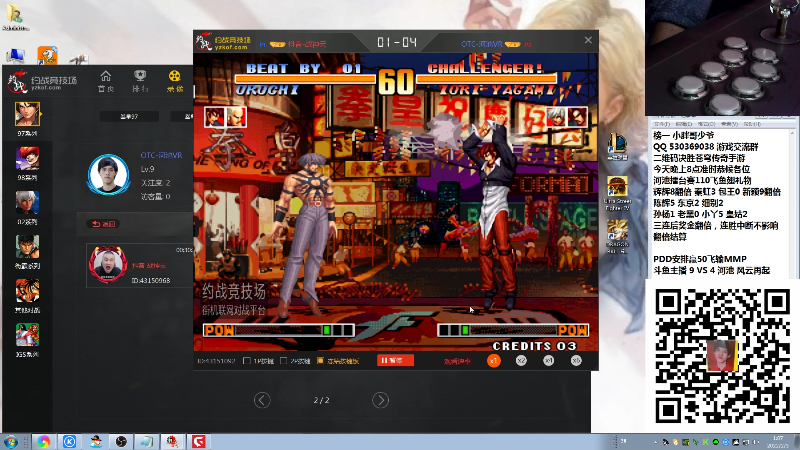800x450 pixels.
Task: Set playback speed to x1
Action: pos(493,361)
